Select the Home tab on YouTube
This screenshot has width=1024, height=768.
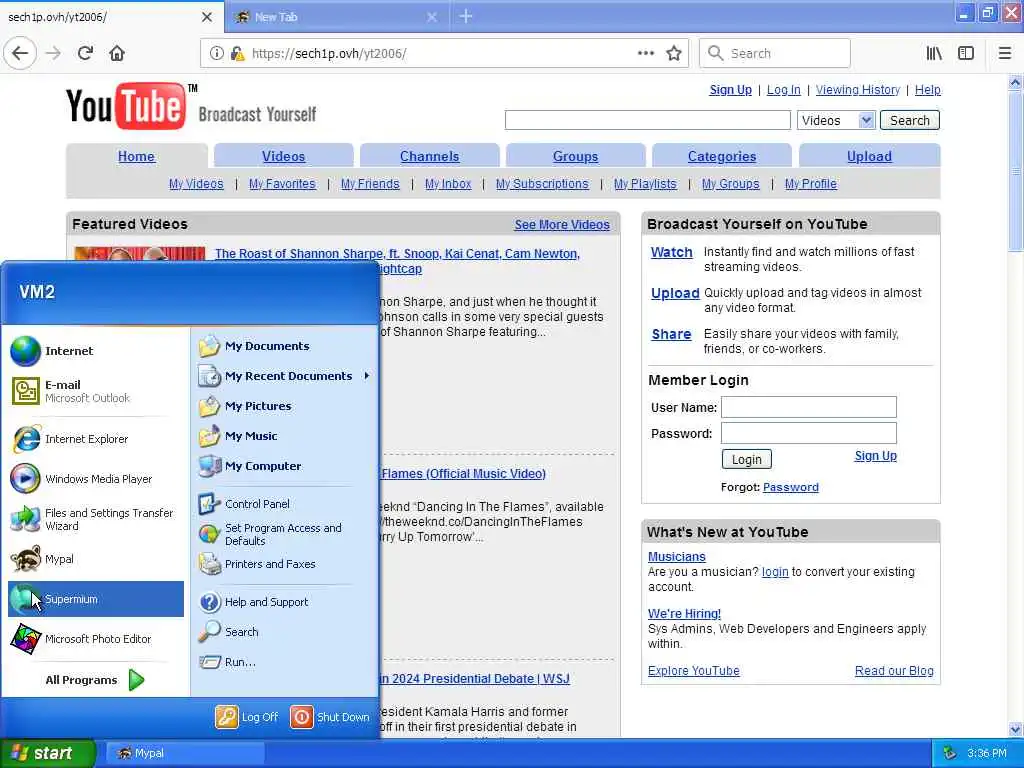tap(136, 157)
